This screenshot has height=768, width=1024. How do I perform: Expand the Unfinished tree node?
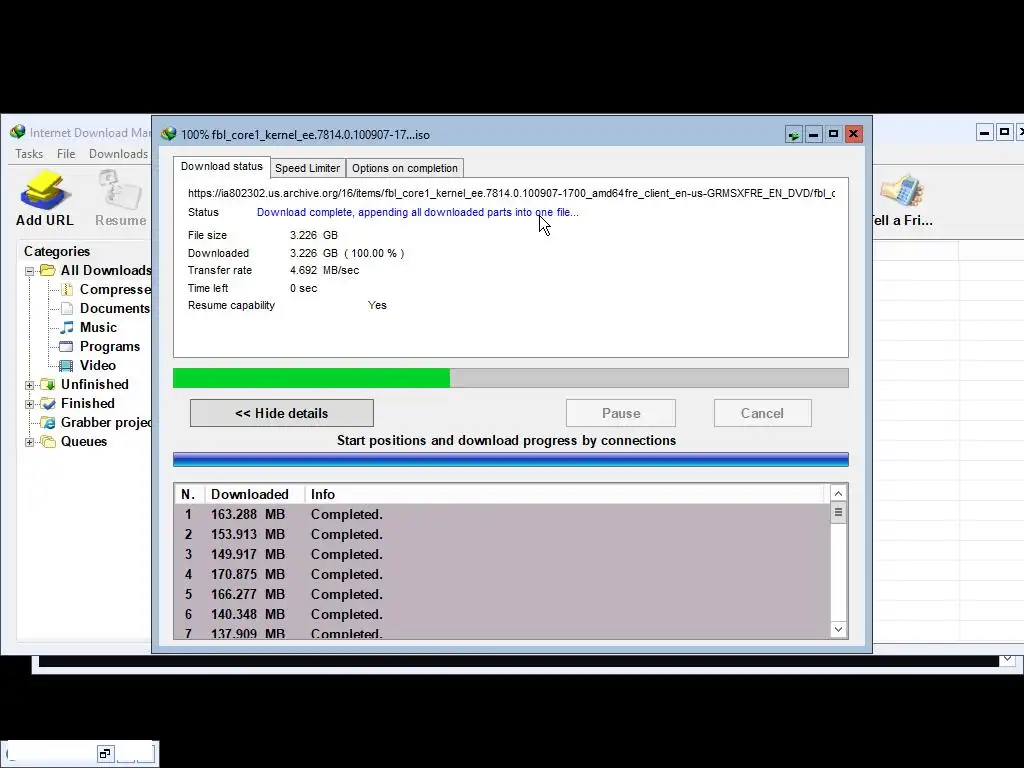[x=29, y=385]
